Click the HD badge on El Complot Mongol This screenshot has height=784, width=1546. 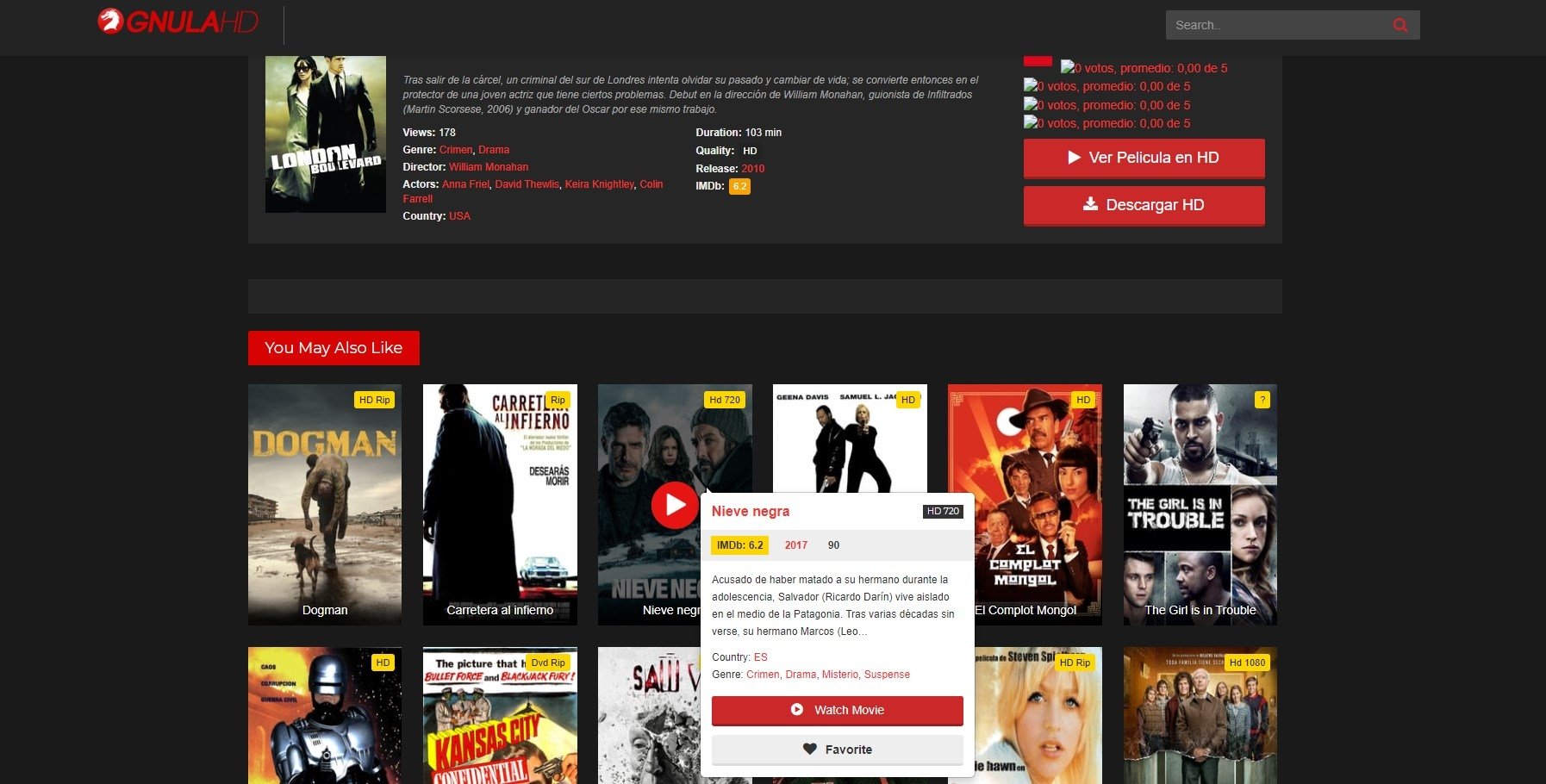point(1083,400)
